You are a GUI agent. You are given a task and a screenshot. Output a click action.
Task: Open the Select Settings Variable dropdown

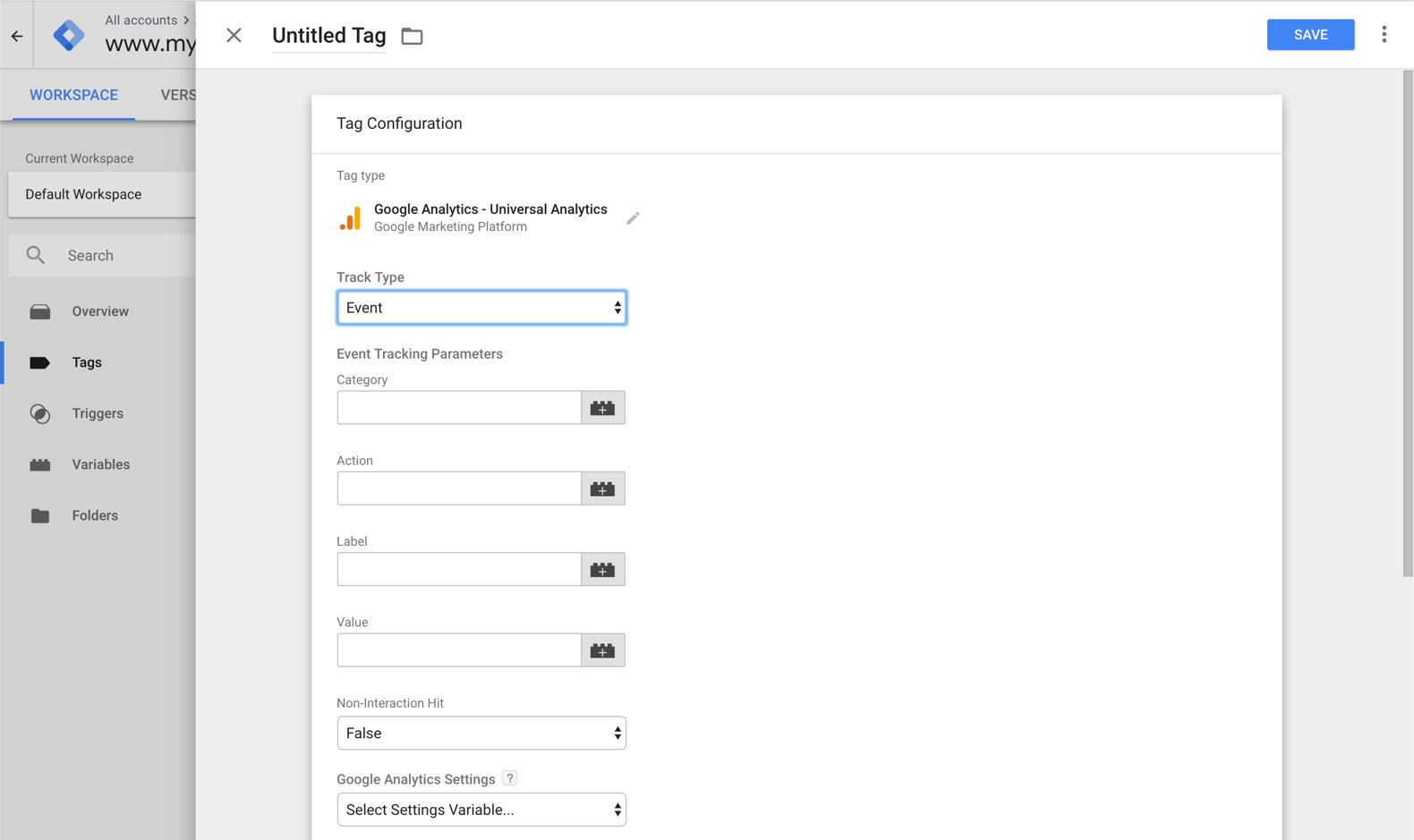pos(481,810)
